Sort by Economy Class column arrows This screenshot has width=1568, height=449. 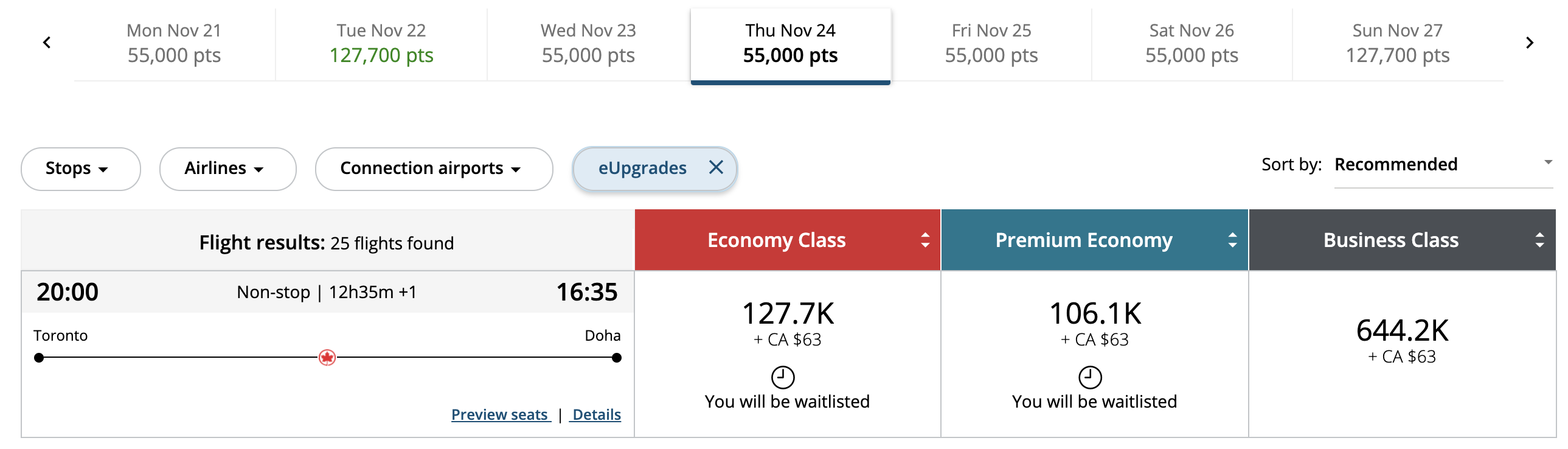point(924,240)
